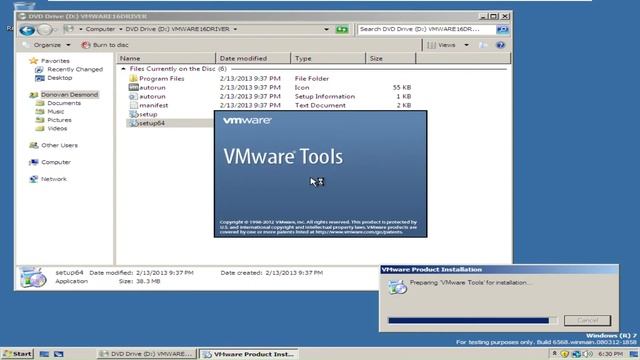Open the Views dropdown arrow
Image resolution: width=640 pixels, height=360 pixels.
466,45
